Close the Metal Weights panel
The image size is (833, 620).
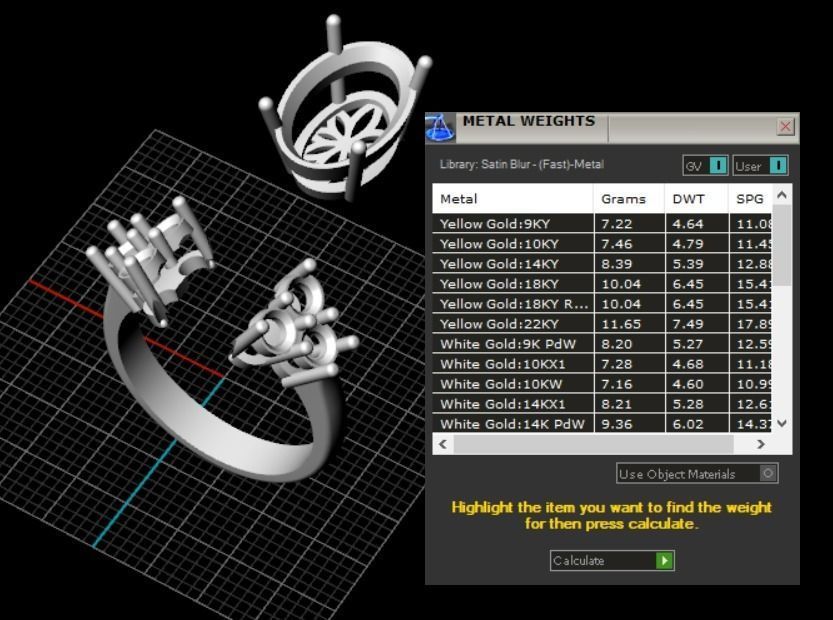(x=785, y=126)
